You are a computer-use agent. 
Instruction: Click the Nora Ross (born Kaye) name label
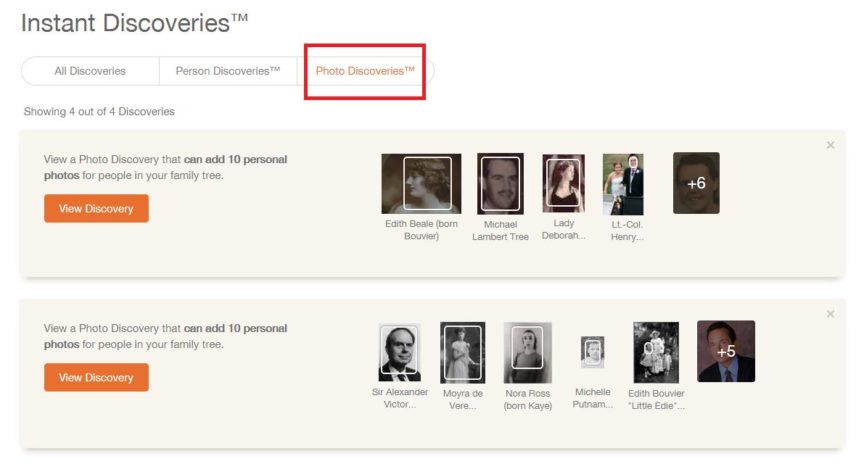pos(527,399)
